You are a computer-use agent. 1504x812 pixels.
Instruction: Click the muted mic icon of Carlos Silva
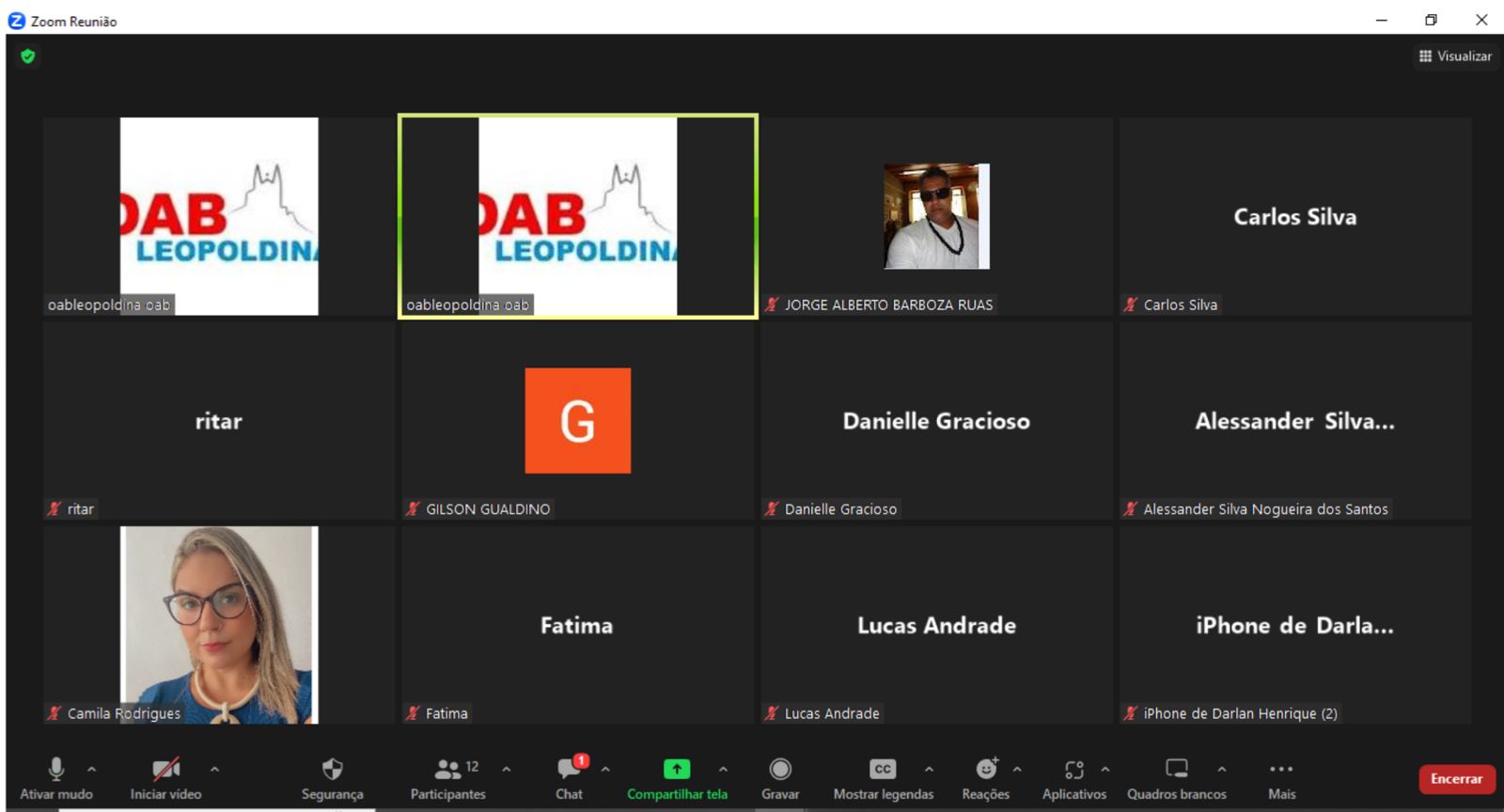(x=1131, y=304)
